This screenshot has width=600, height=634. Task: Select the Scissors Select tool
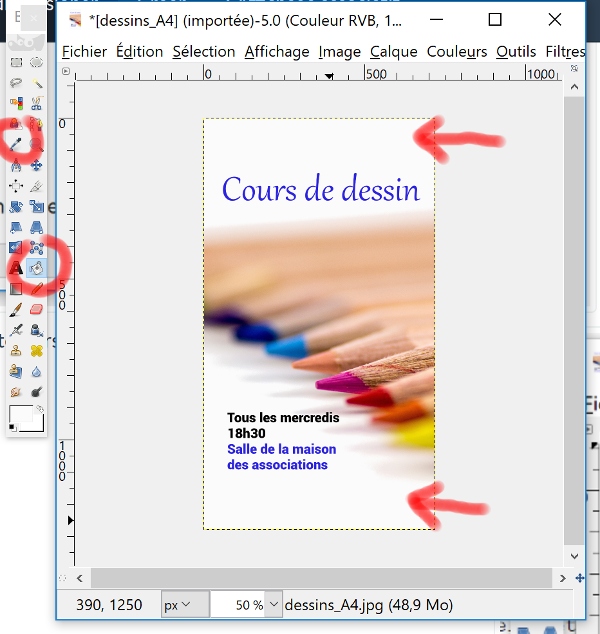tap(36, 104)
